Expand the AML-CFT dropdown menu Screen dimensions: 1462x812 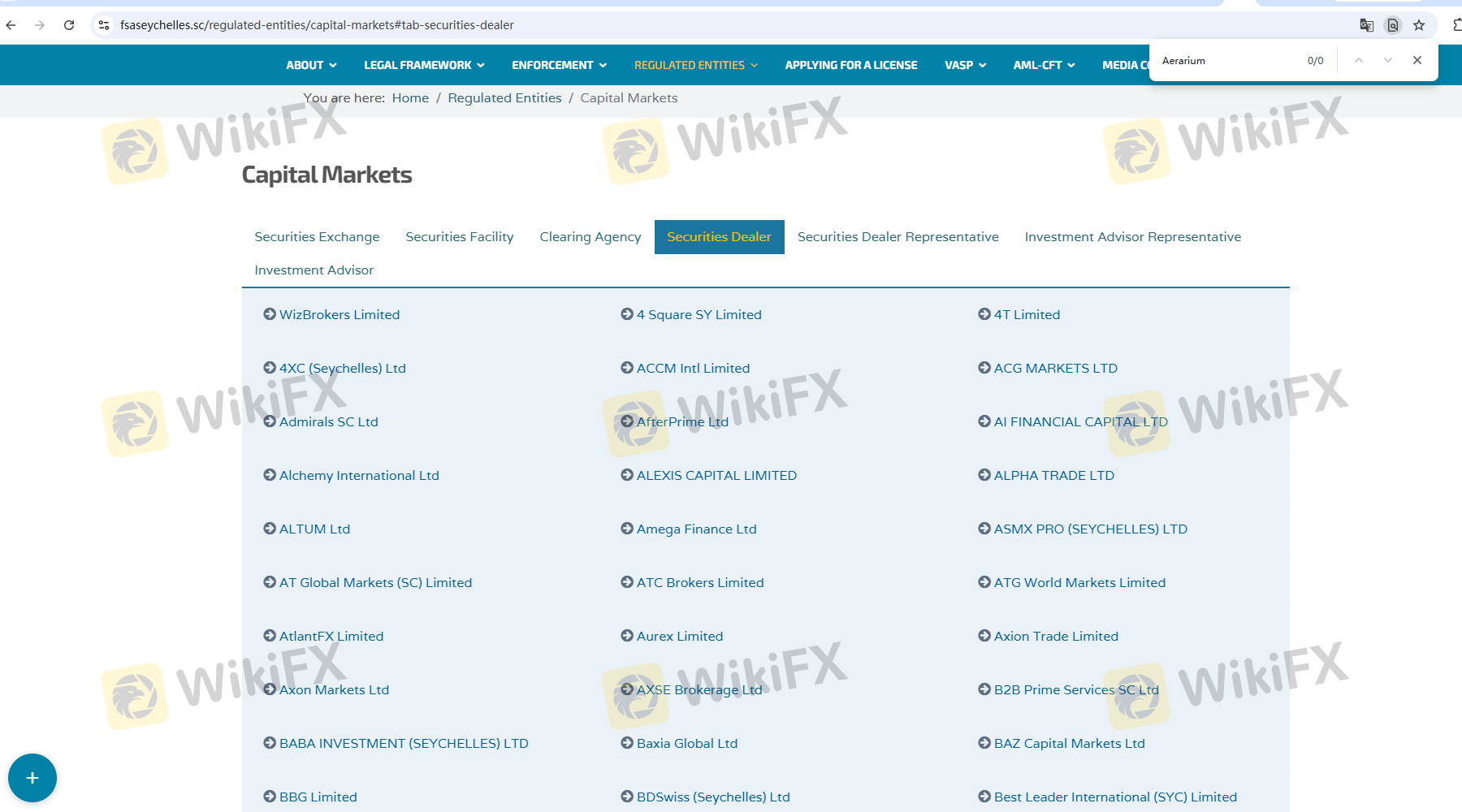pyautogui.click(x=1044, y=65)
